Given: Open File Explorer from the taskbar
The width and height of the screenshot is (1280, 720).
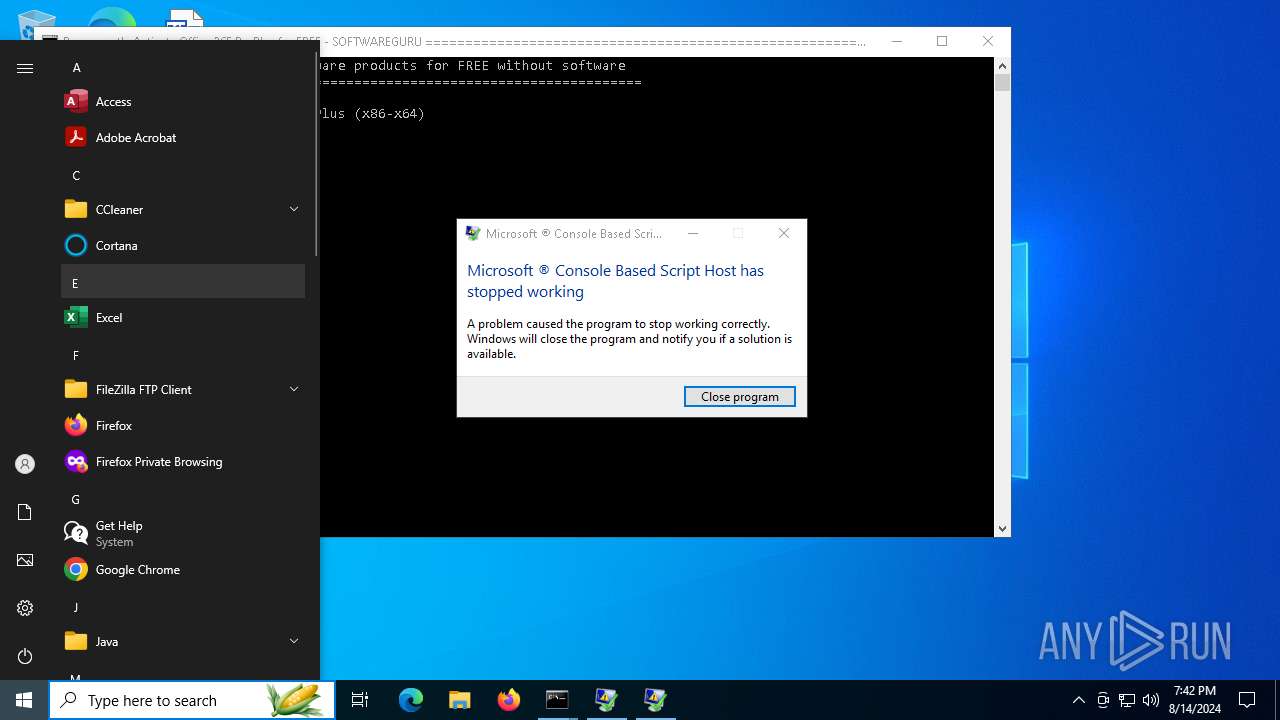Looking at the screenshot, I should tap(460, 700).
